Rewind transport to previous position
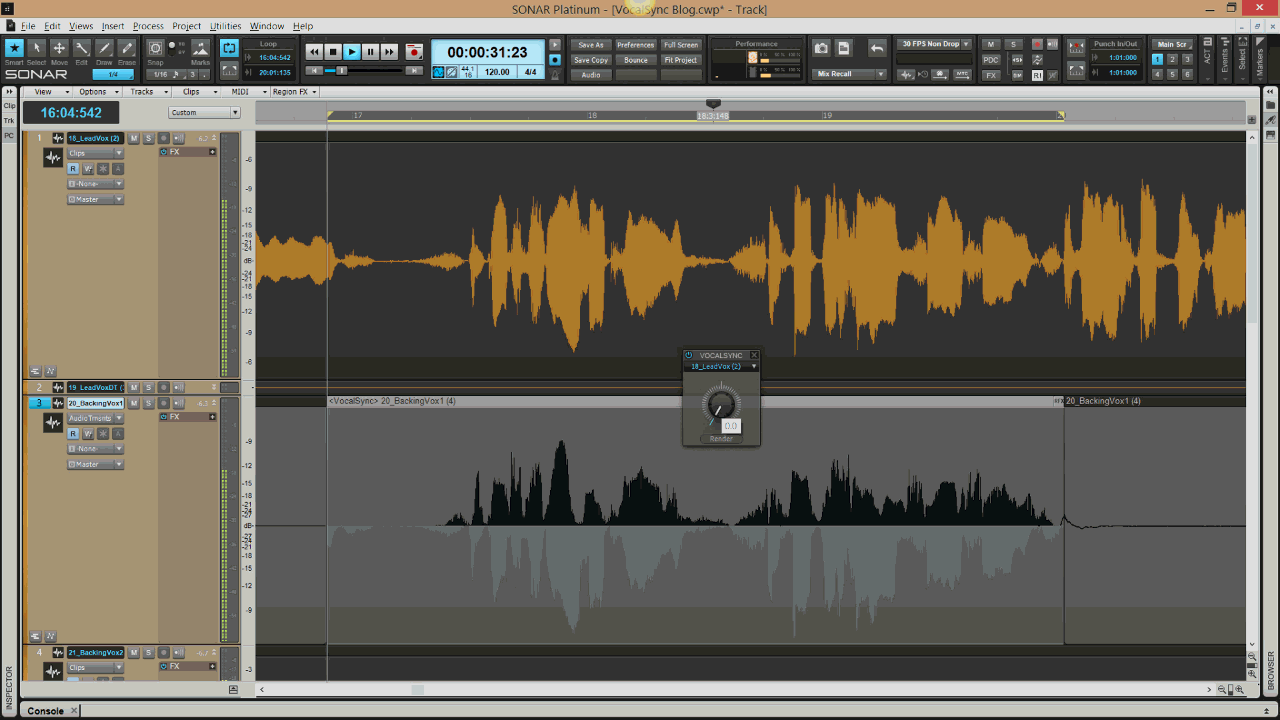Viewport: 1280px width, 720px height. click(314, 52)
